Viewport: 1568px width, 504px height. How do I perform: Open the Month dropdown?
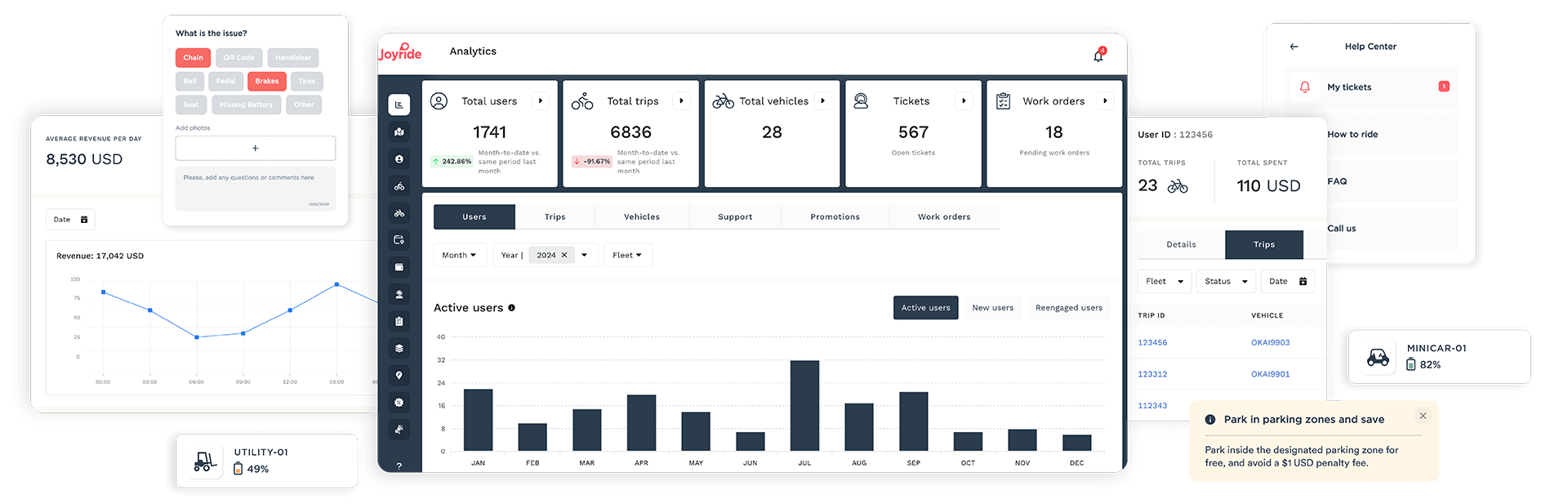click(x=460, y=255)
